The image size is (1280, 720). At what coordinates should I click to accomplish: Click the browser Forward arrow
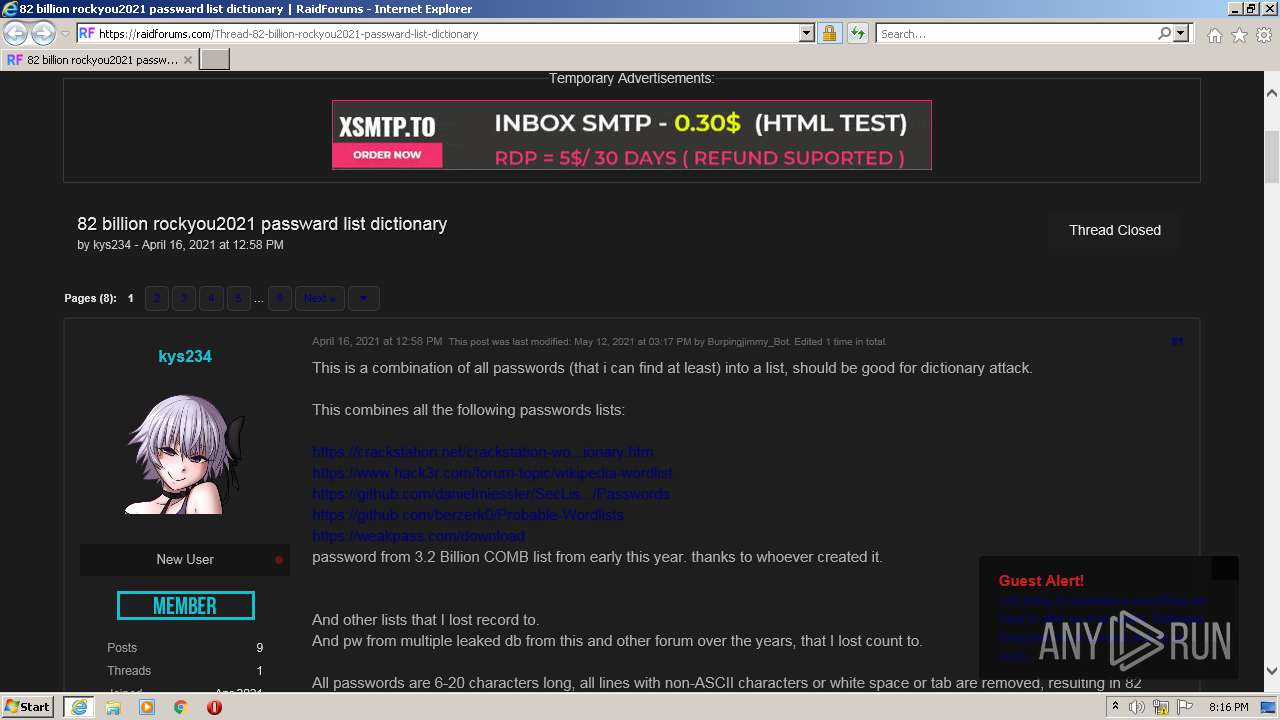[43, 33]
